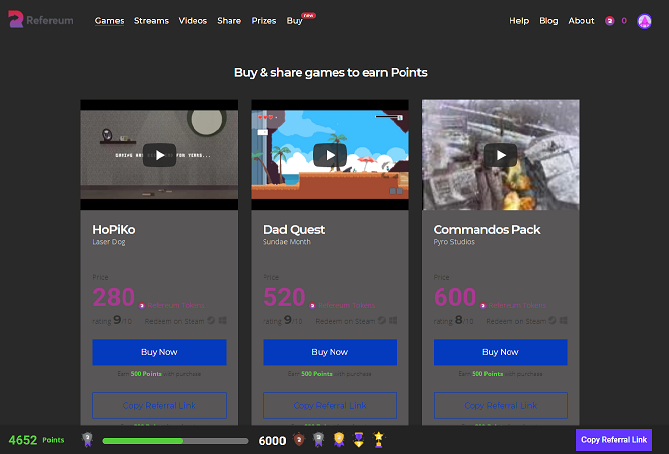
Task: Click the Help link
Action: [519, 20]
